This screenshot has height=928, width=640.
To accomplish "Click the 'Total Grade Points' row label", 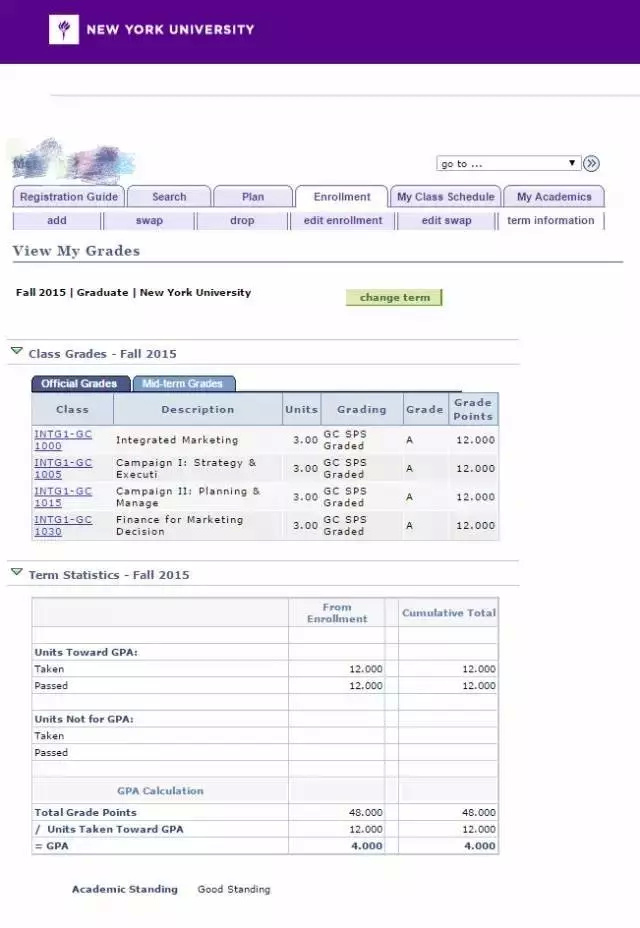I will tap(85, 812).
